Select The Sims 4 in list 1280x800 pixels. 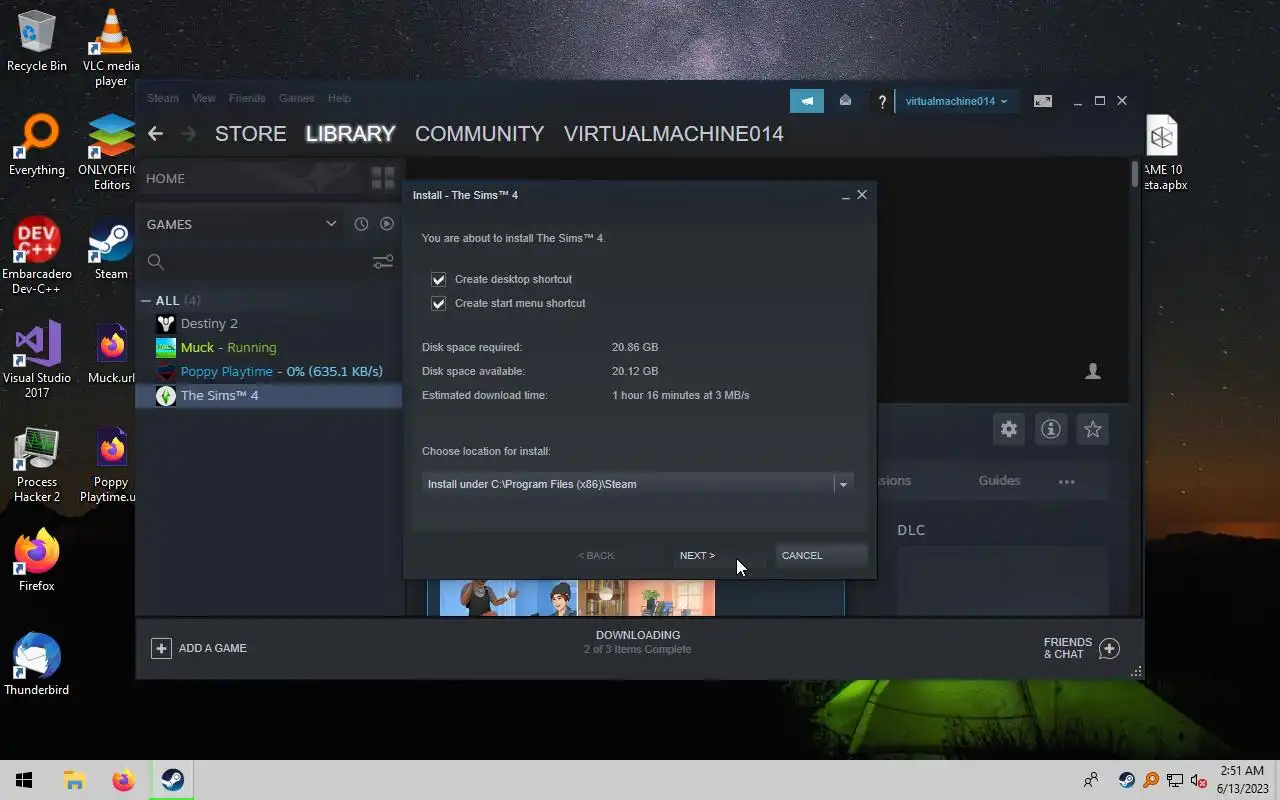coord(270,395)
